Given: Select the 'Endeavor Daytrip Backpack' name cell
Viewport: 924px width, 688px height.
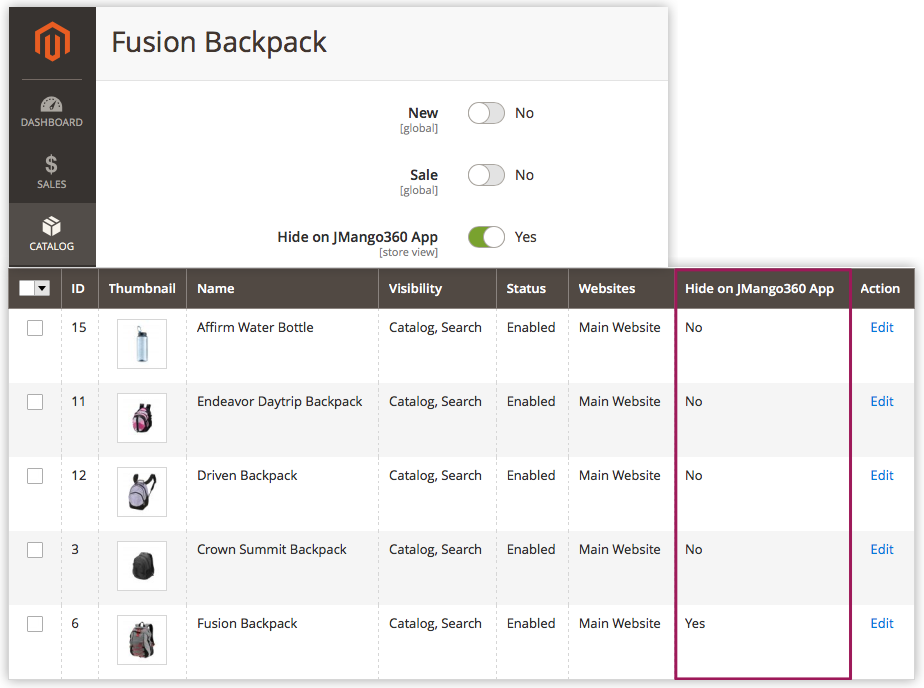Looking at the screenshot, I should coord(280,402).
